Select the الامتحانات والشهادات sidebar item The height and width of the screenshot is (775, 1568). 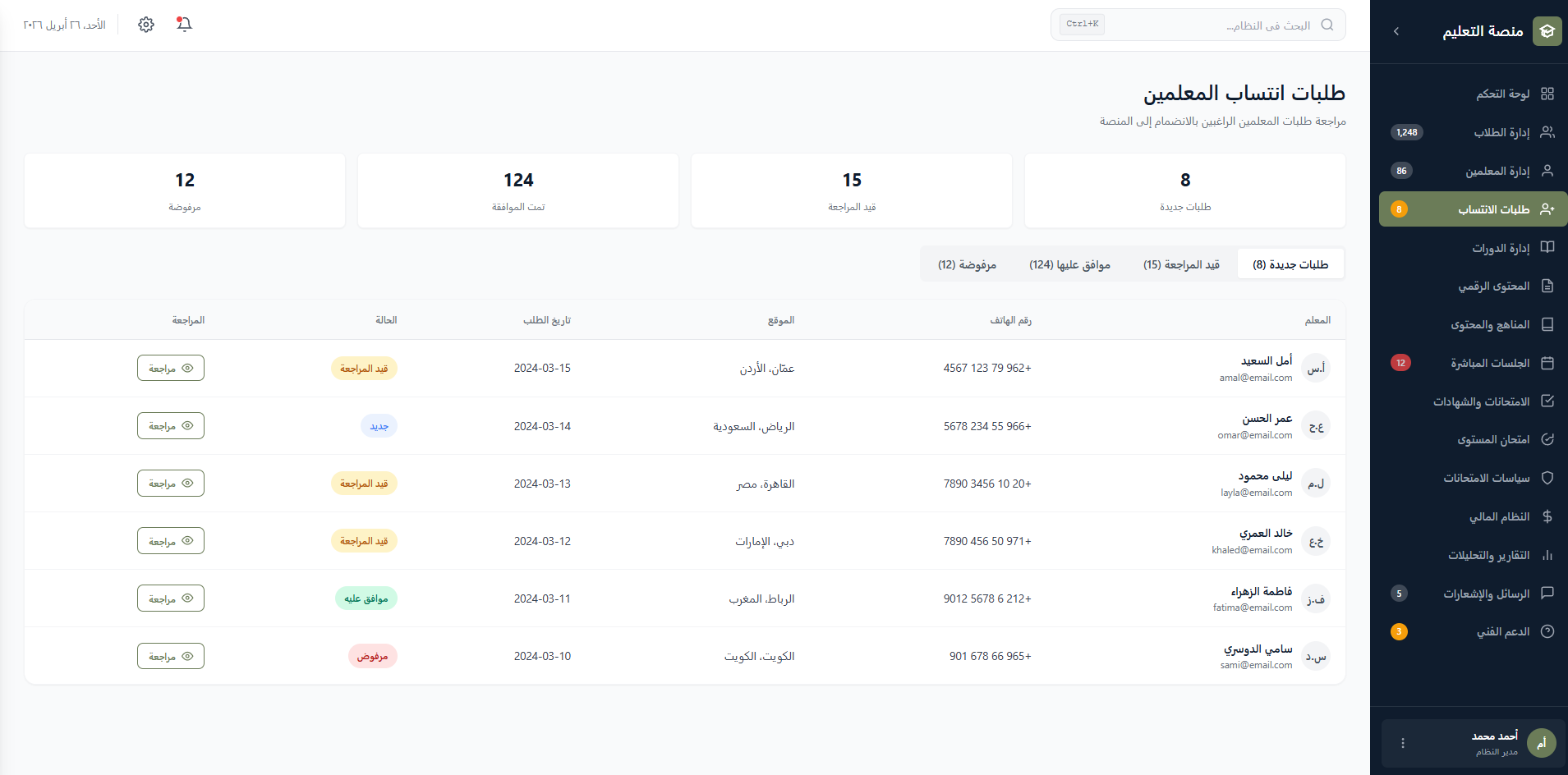pos(1547,401)
